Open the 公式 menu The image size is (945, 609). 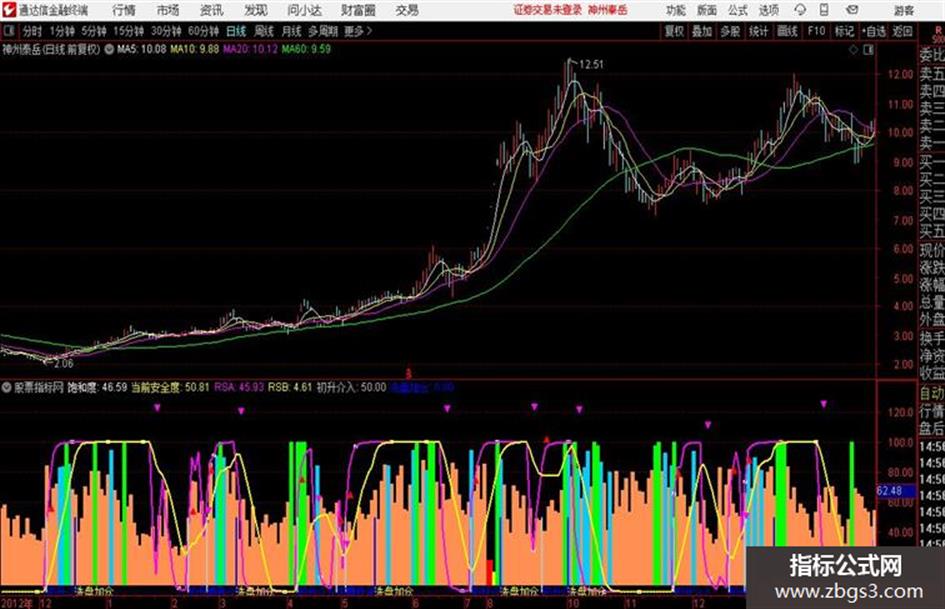738,10
